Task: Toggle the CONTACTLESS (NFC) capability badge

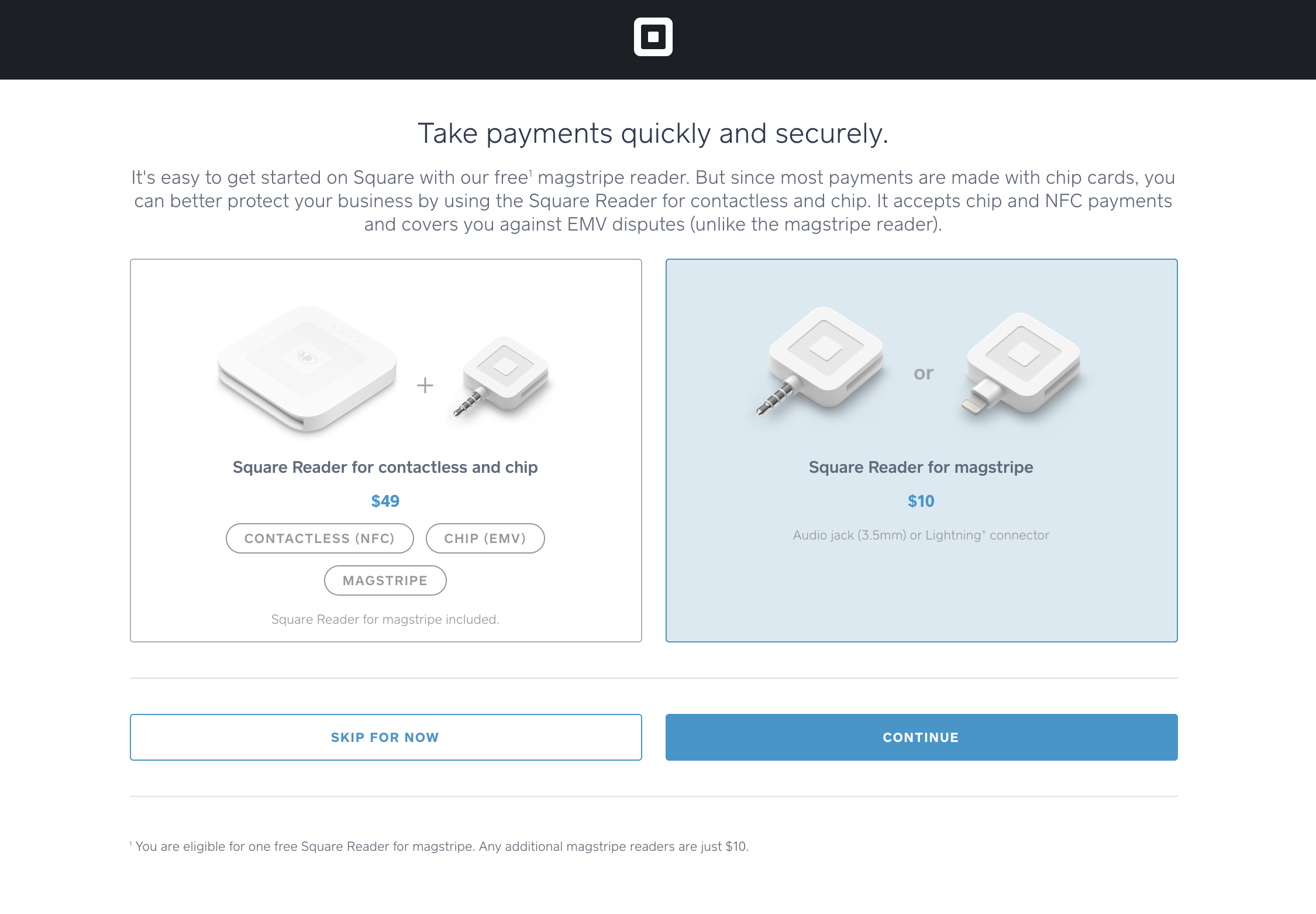Action: click(320, 538)
